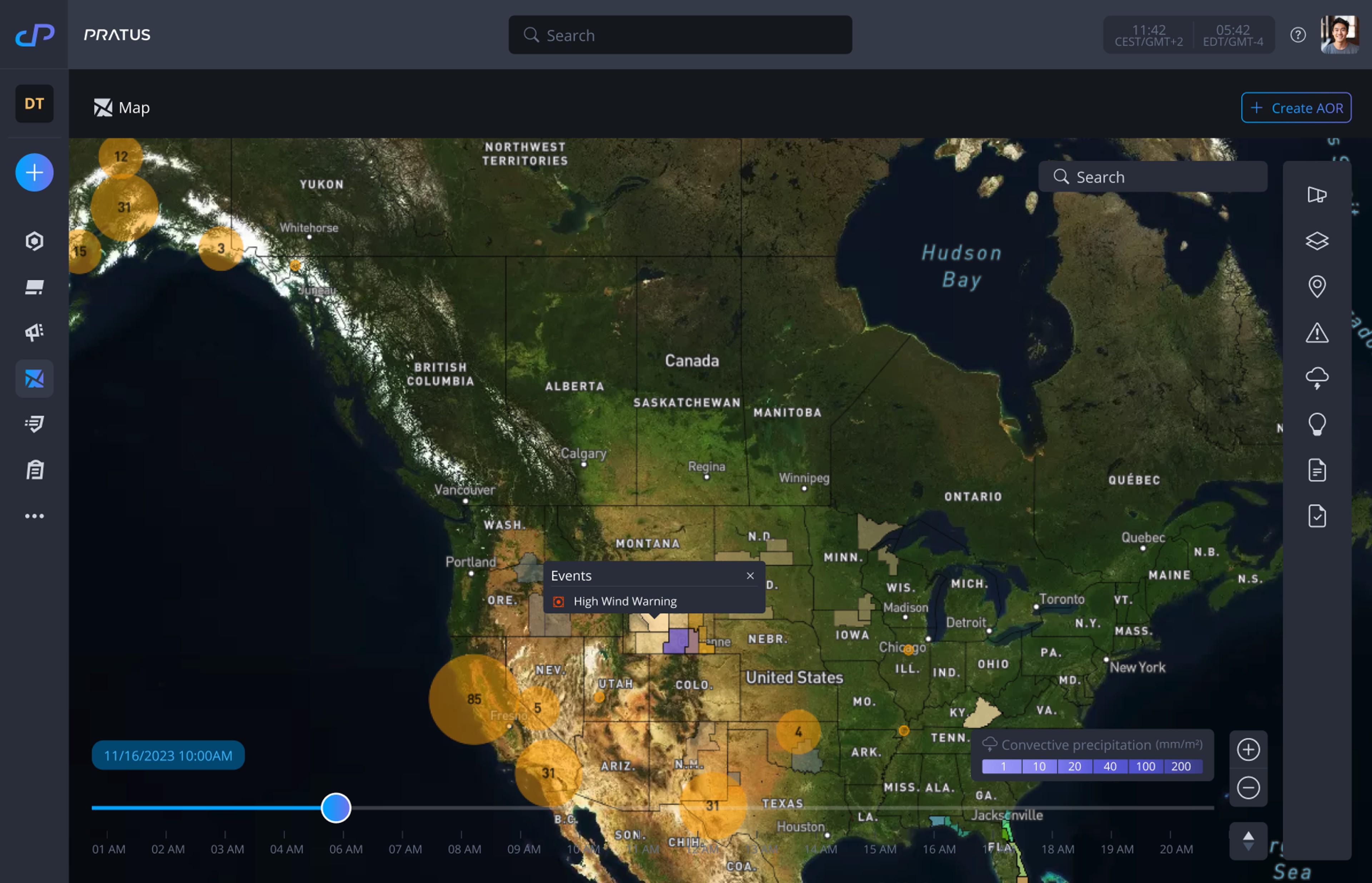
Task: Open the hexagon icon in left sidebar
Action: click(x=34, y=242)
